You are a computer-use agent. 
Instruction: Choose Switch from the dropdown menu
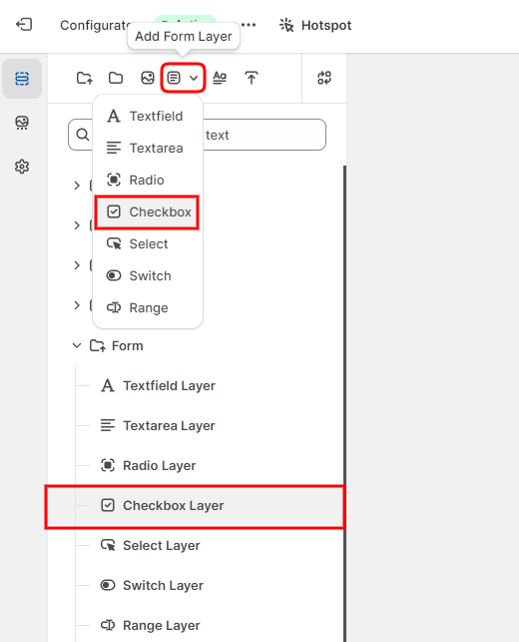pos(148,276)
